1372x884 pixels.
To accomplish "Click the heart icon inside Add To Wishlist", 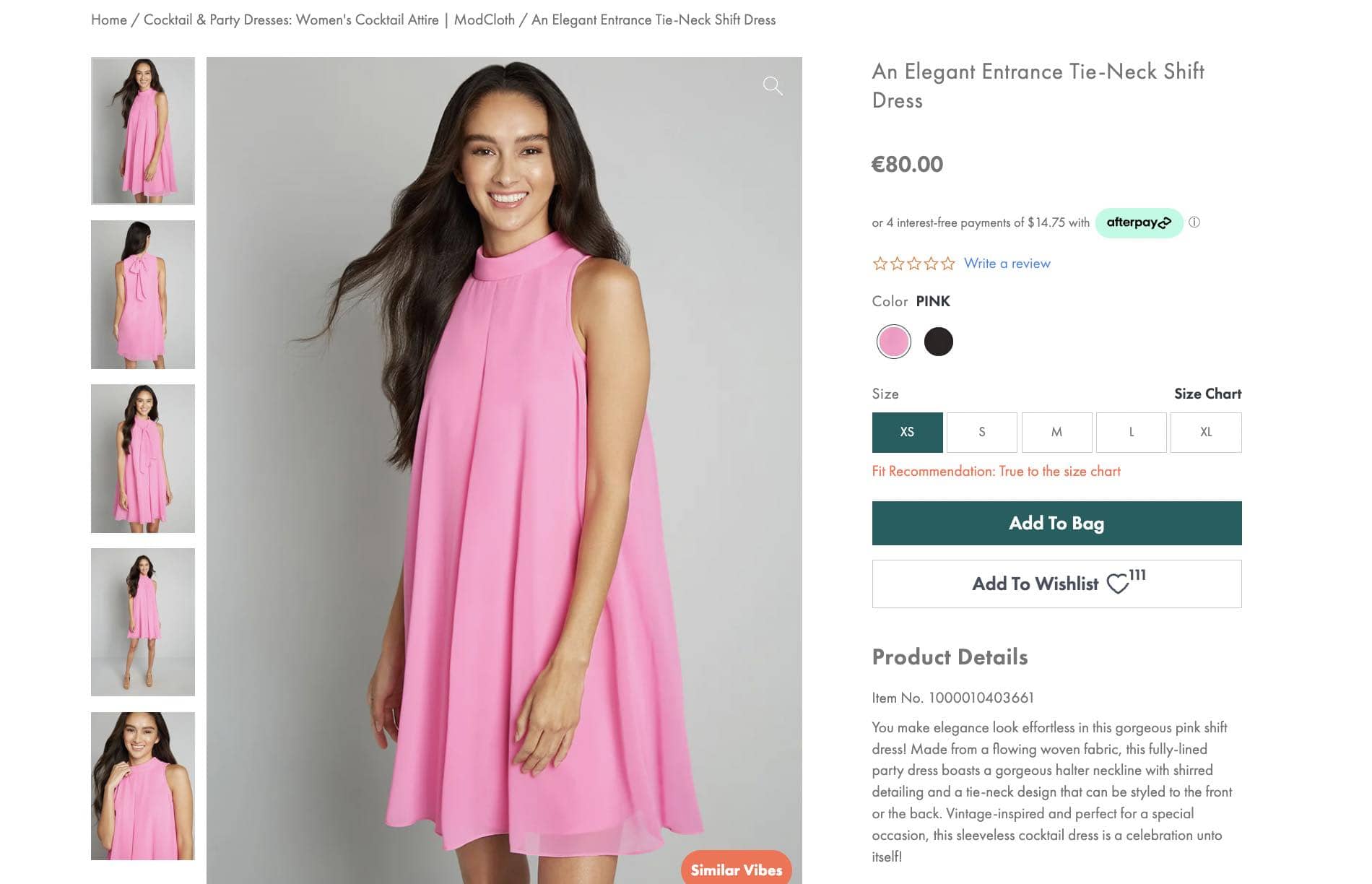I will tap(1119, 582).
